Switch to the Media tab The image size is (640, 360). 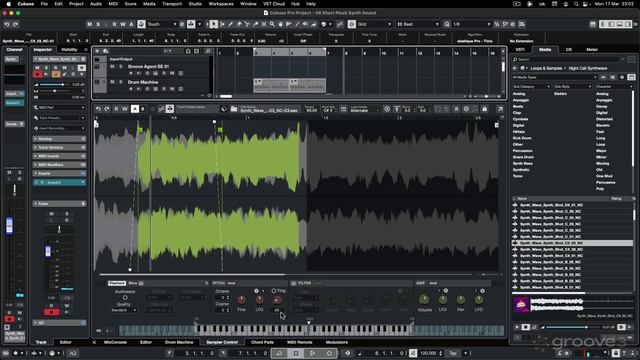(545, 49)
